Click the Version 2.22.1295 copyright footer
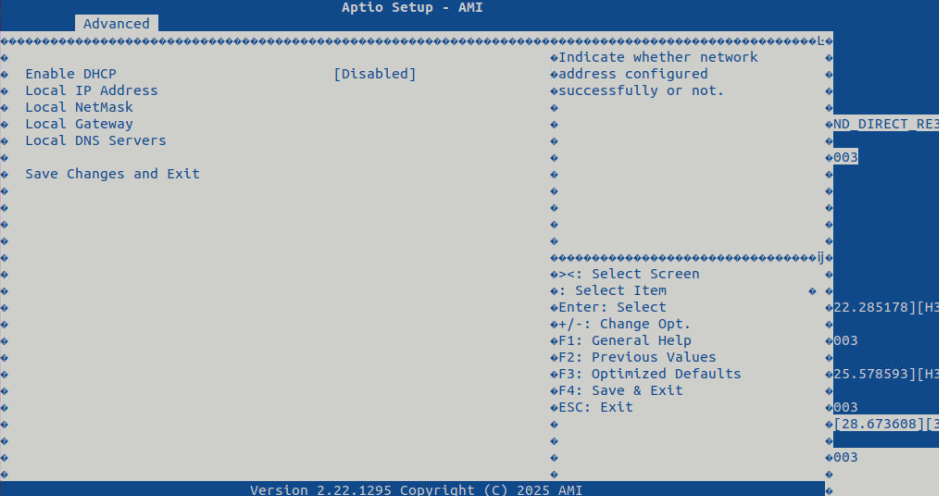The width and height of the screenshot is (939, 496). tap(416, 490)
